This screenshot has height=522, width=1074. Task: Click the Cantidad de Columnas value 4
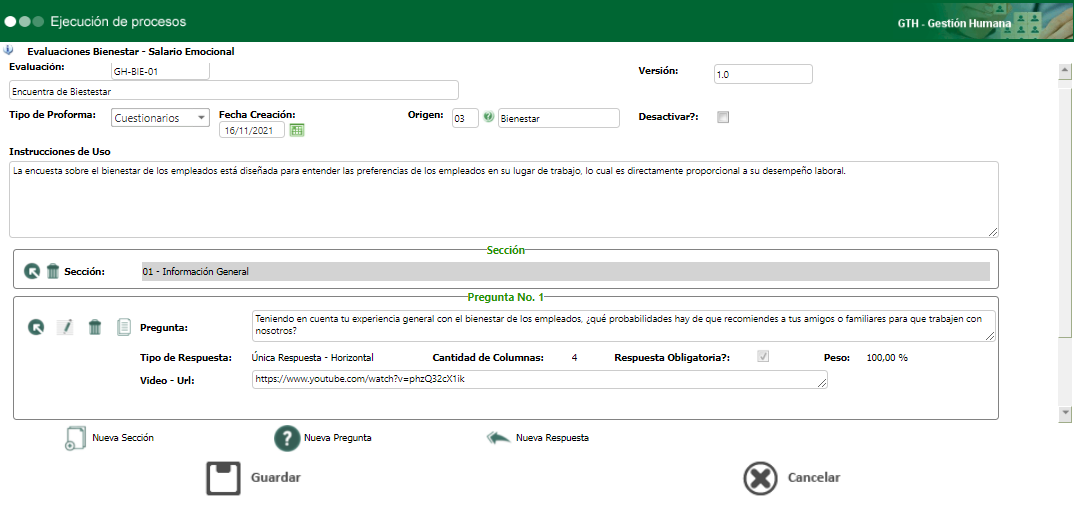tap(574, 357)
